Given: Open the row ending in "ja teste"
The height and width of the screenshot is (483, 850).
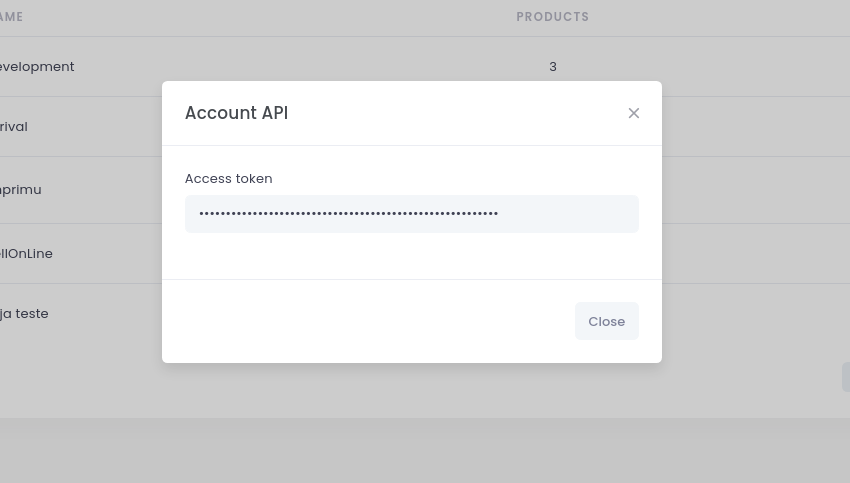Looking at the screenshot, I should point(24,314).
